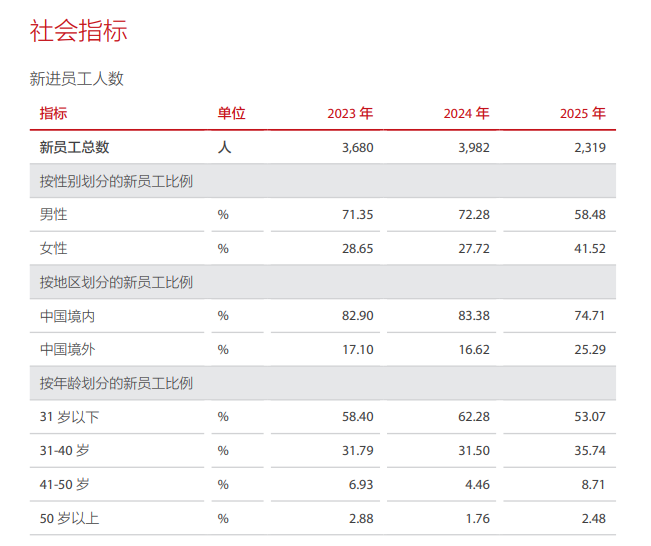651x546 pixels.
Task: Select the value 2,319
Action: pos(590,147)
